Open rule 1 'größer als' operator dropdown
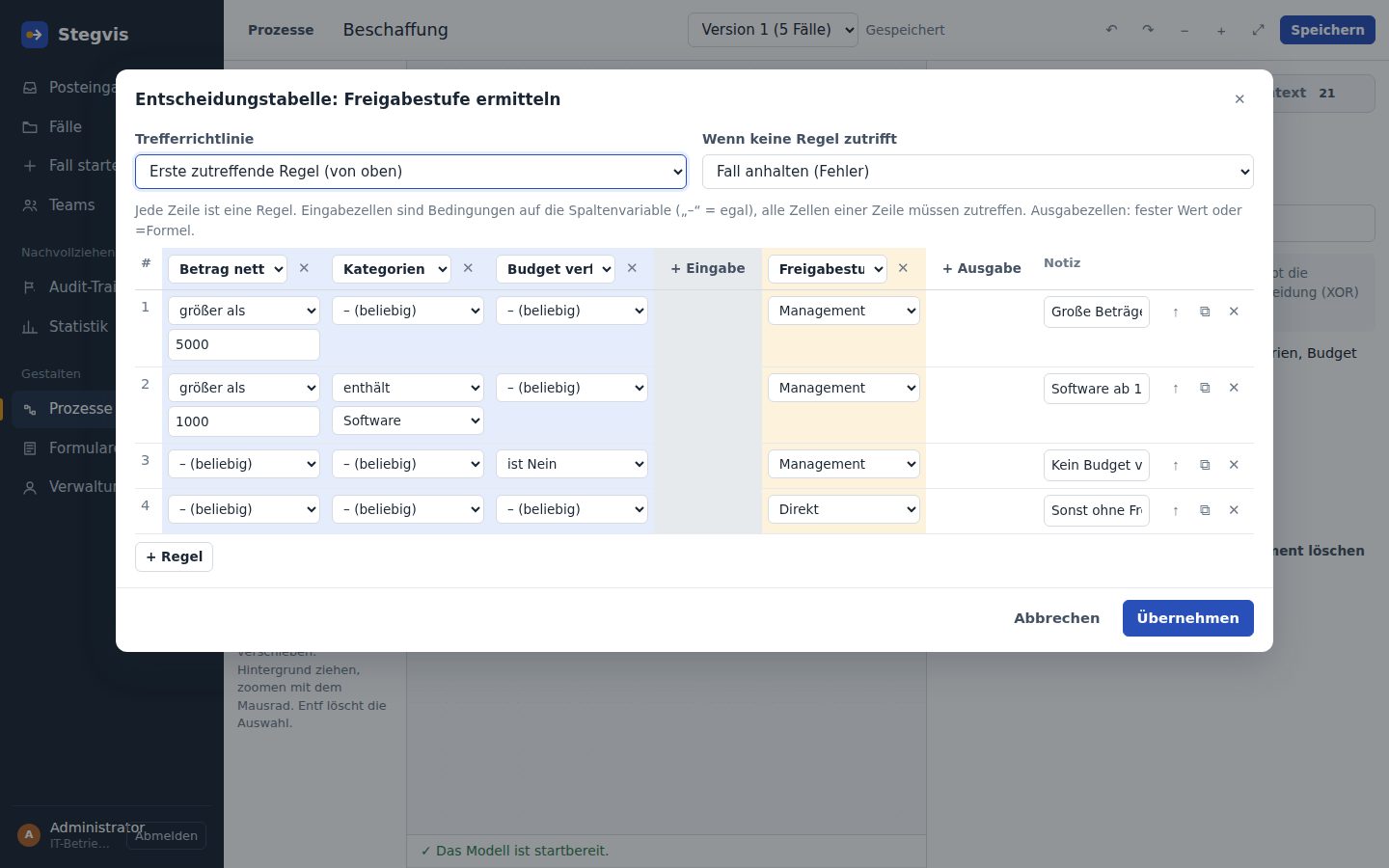 244,311
